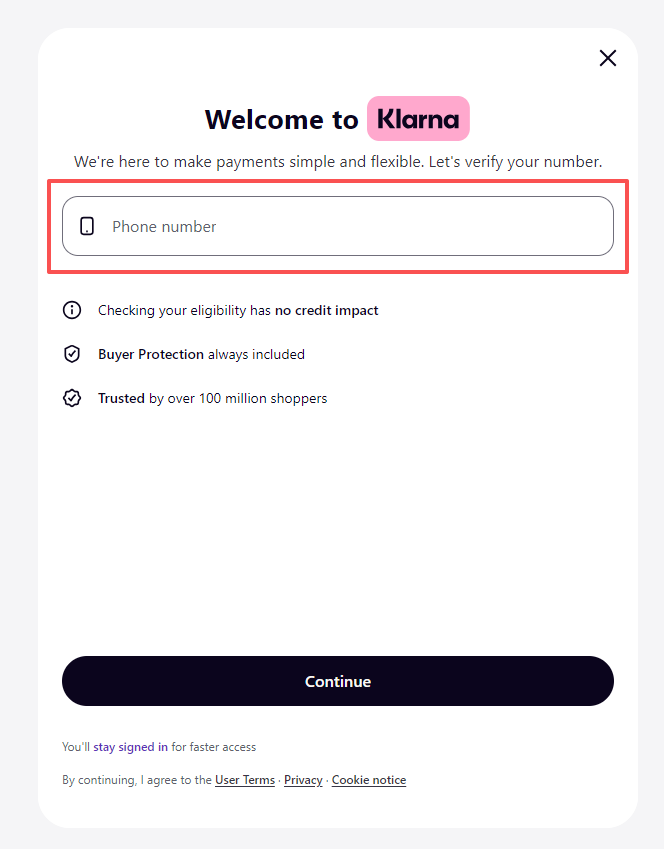Screen dimensions: 664x849
Task: Click the for faster access text
Action: coord(213,747)
